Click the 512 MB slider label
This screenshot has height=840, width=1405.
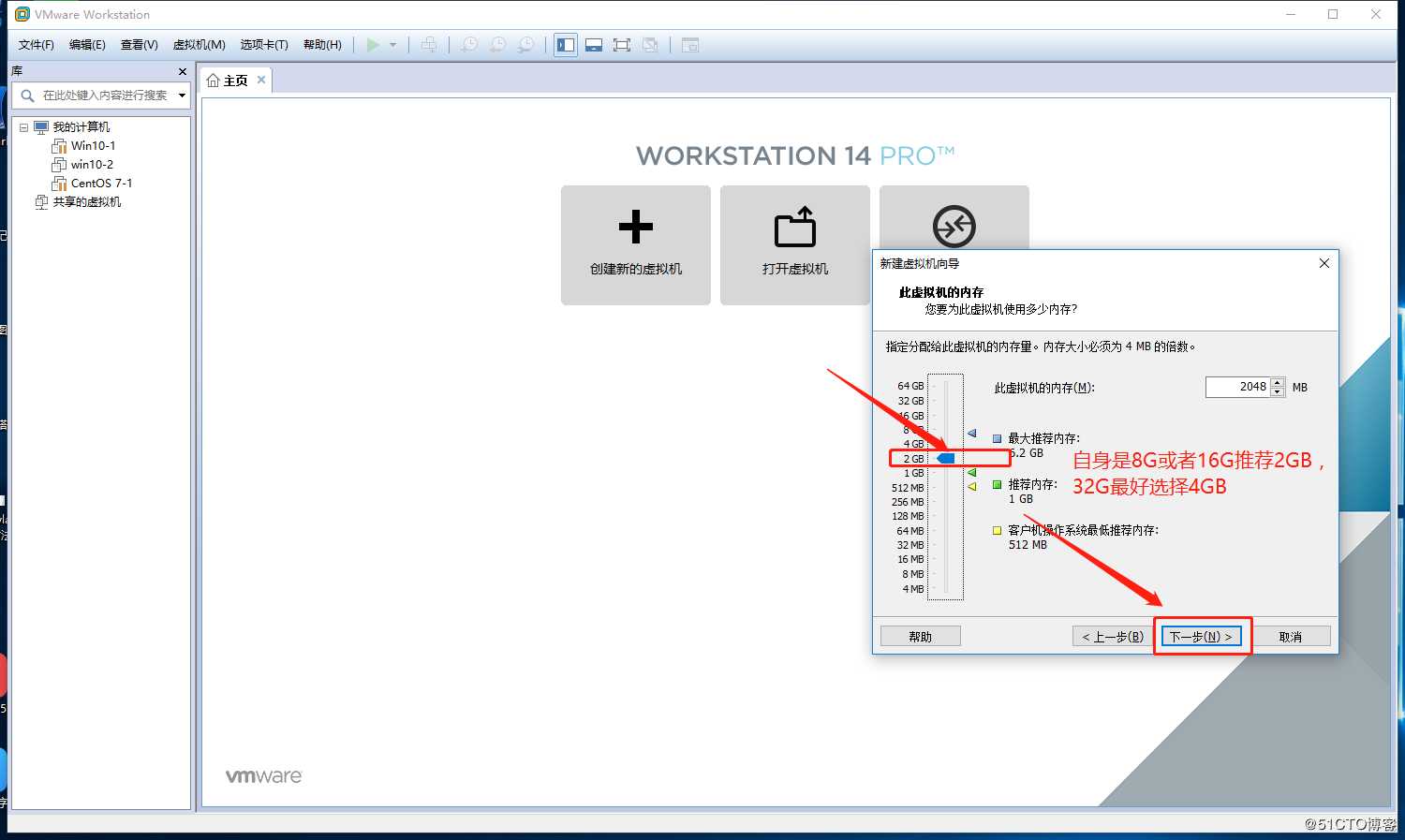[908, 488]
